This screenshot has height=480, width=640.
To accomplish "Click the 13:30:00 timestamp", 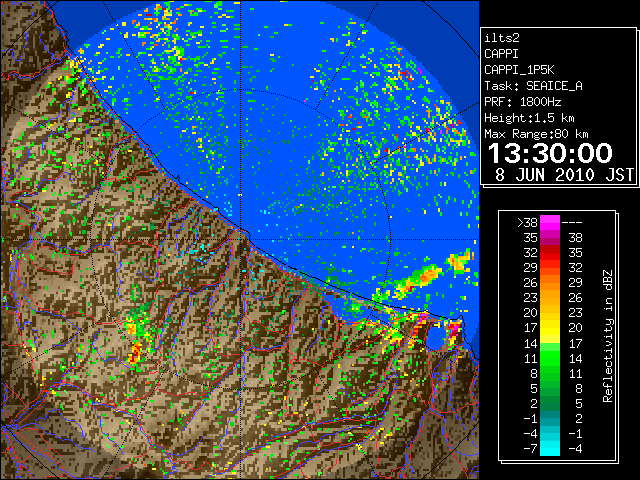I will coord(550,153).
